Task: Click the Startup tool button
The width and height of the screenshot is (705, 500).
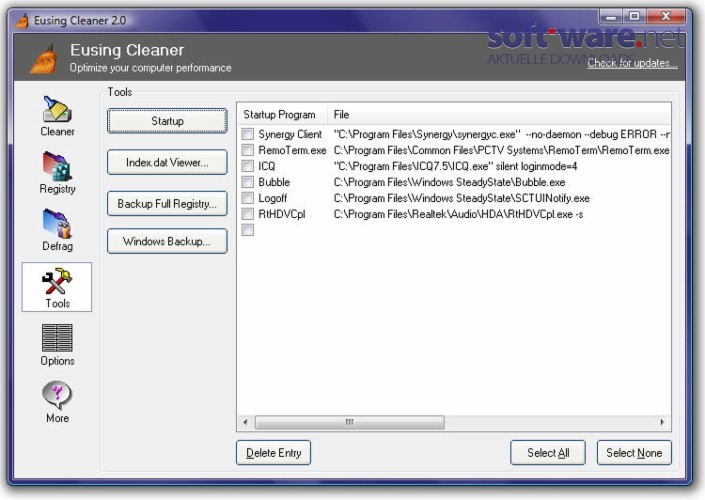Action: point(167,121)
